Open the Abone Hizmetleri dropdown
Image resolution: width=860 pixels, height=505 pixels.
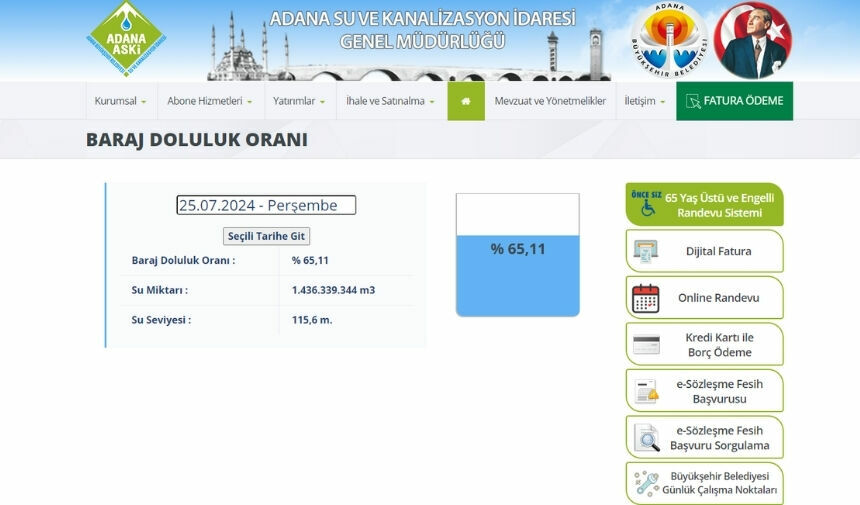coord(209,101)
